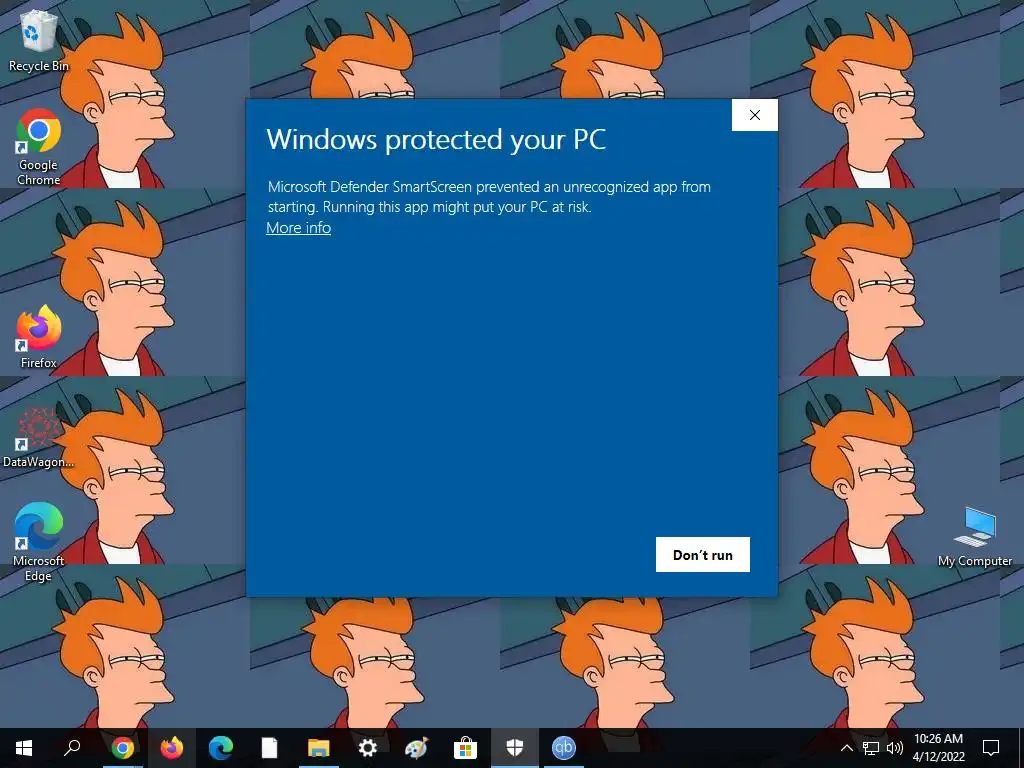Click More info in SmartScreen dialog
The image size is (1024, 768).
(298, 228)
